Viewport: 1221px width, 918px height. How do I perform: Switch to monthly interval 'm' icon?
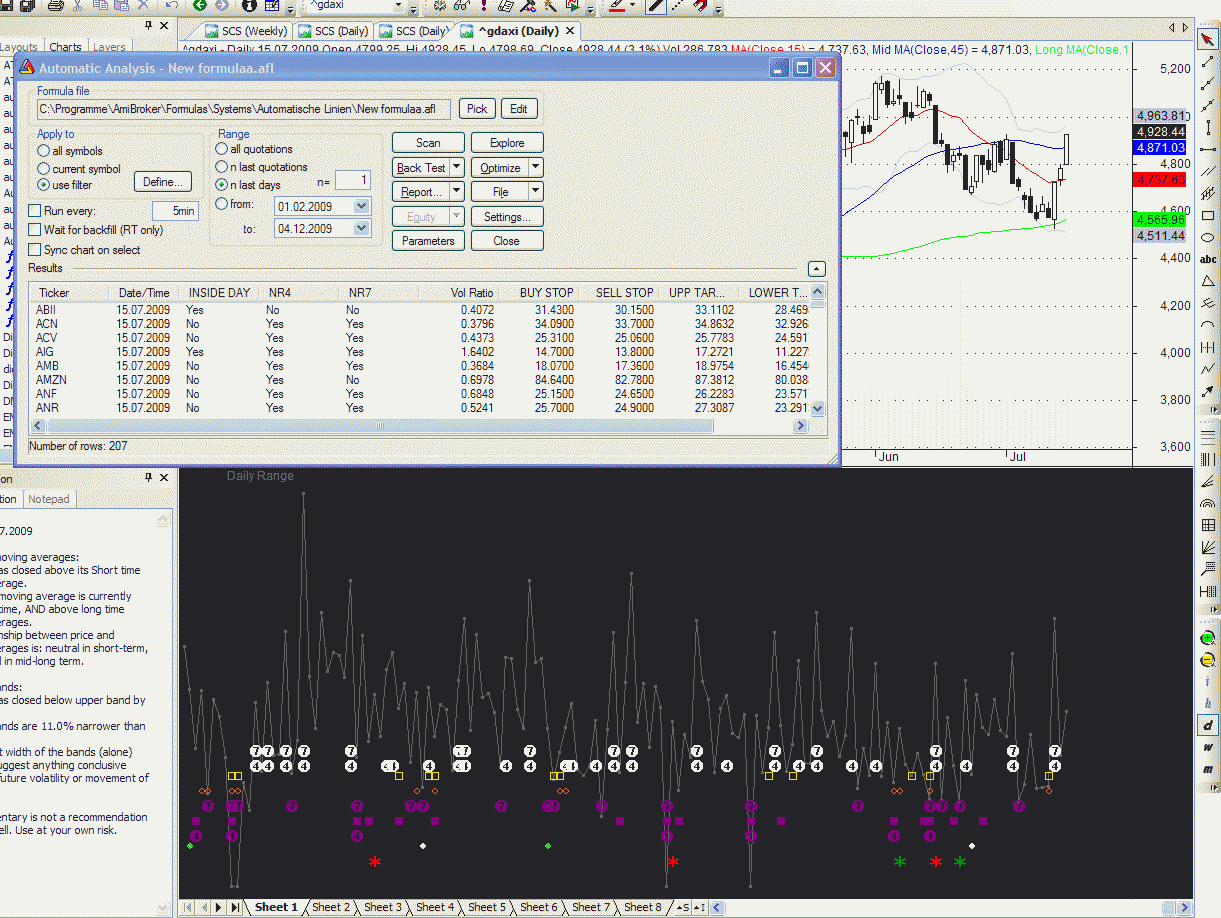[1208, 769]
